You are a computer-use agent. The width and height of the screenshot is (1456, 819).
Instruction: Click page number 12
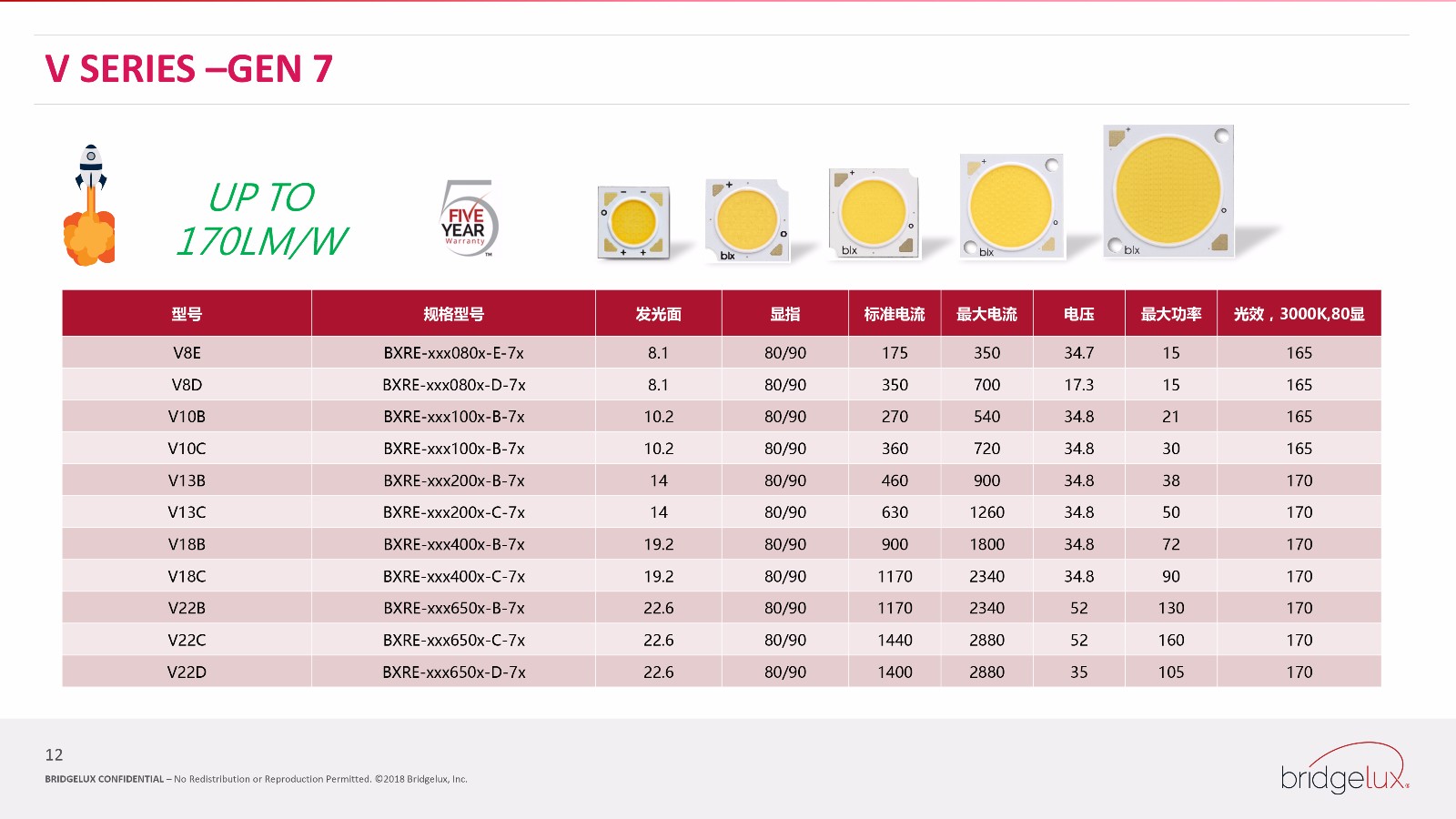click(54, 754)
